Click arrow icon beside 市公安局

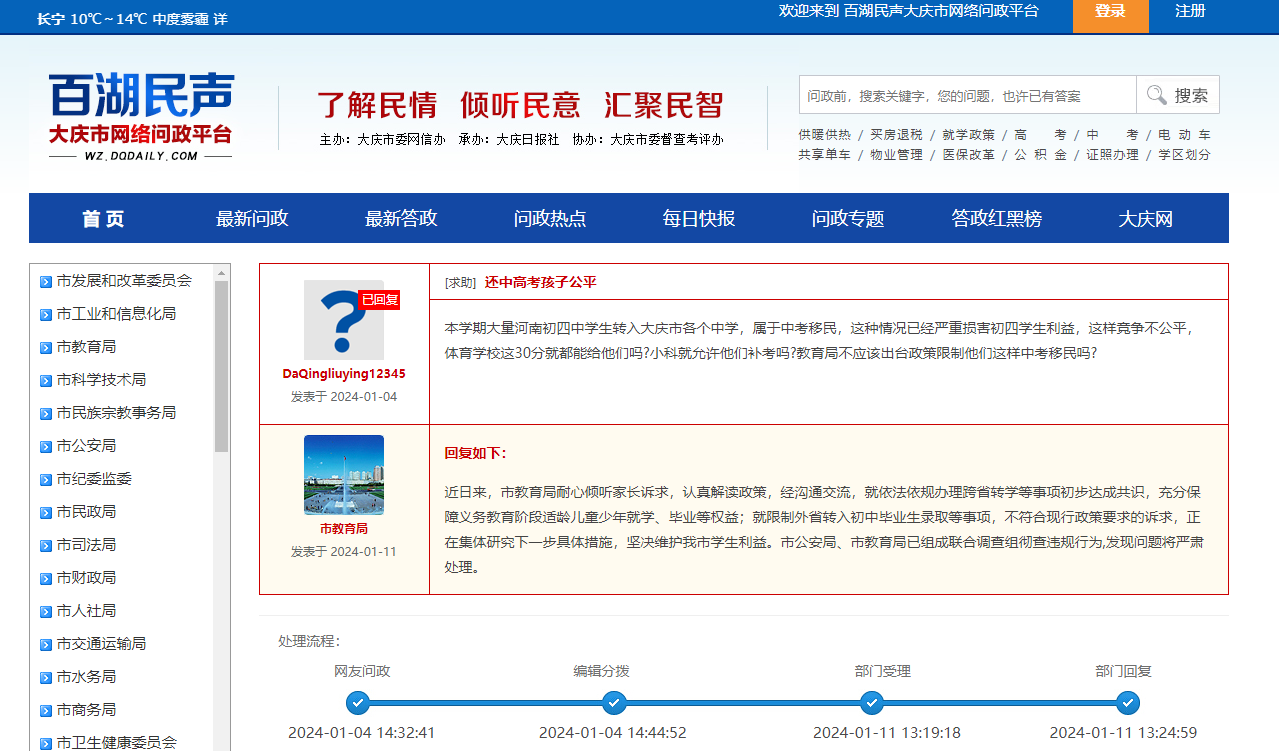[45, 446]
